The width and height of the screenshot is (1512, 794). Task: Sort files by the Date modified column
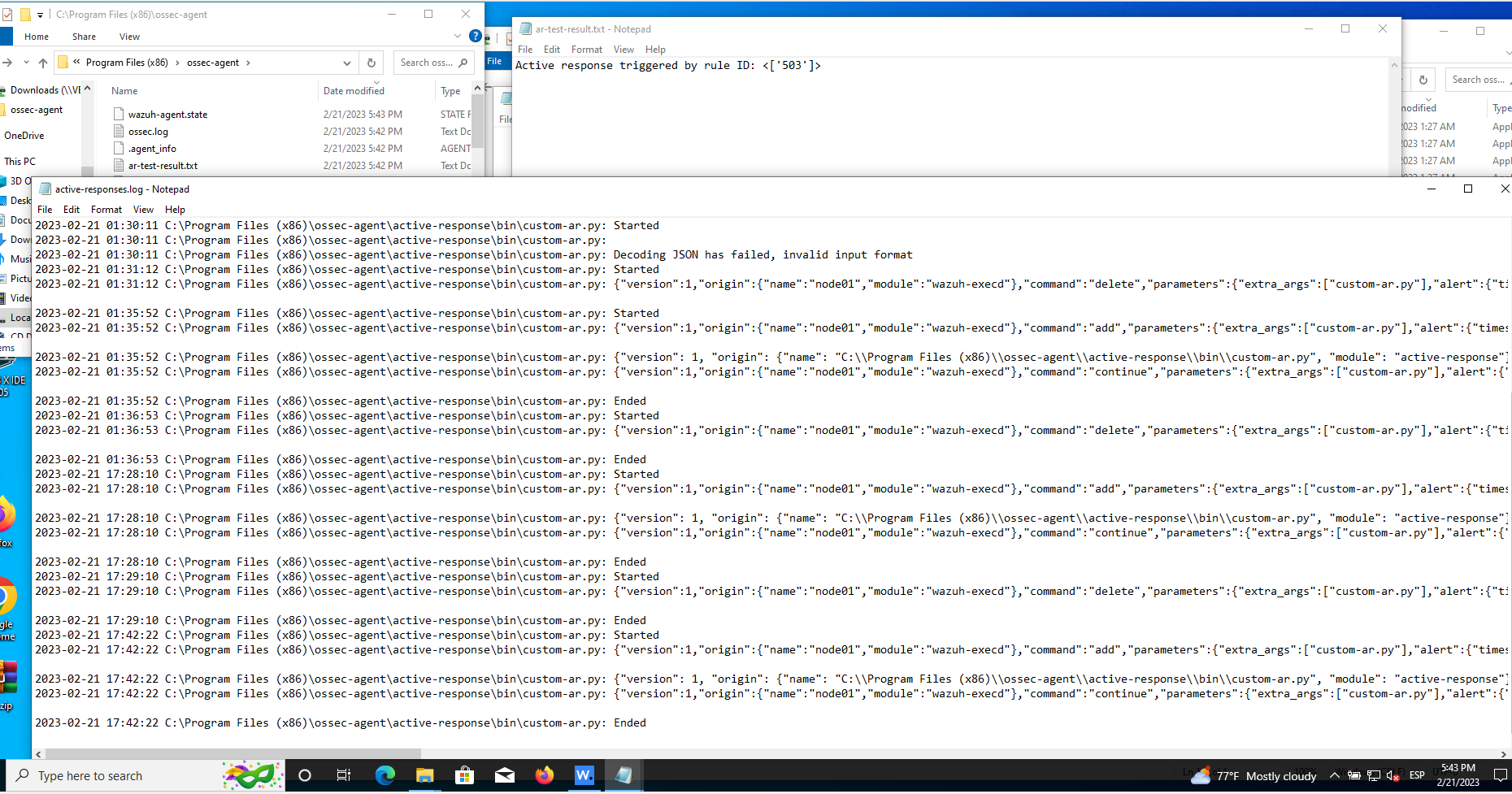point(353,90)
